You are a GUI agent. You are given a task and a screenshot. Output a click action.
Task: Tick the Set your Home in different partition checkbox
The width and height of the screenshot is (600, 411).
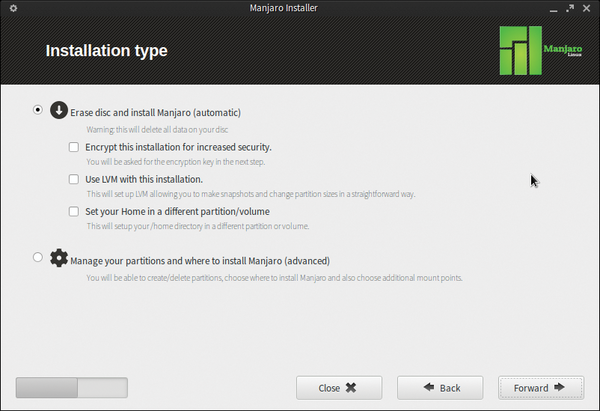pos(74,211)
